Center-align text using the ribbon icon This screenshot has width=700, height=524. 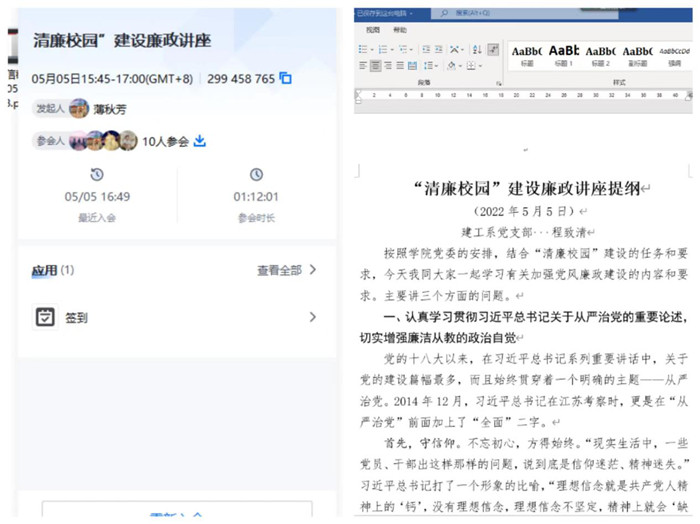click(x=375, y=66)
